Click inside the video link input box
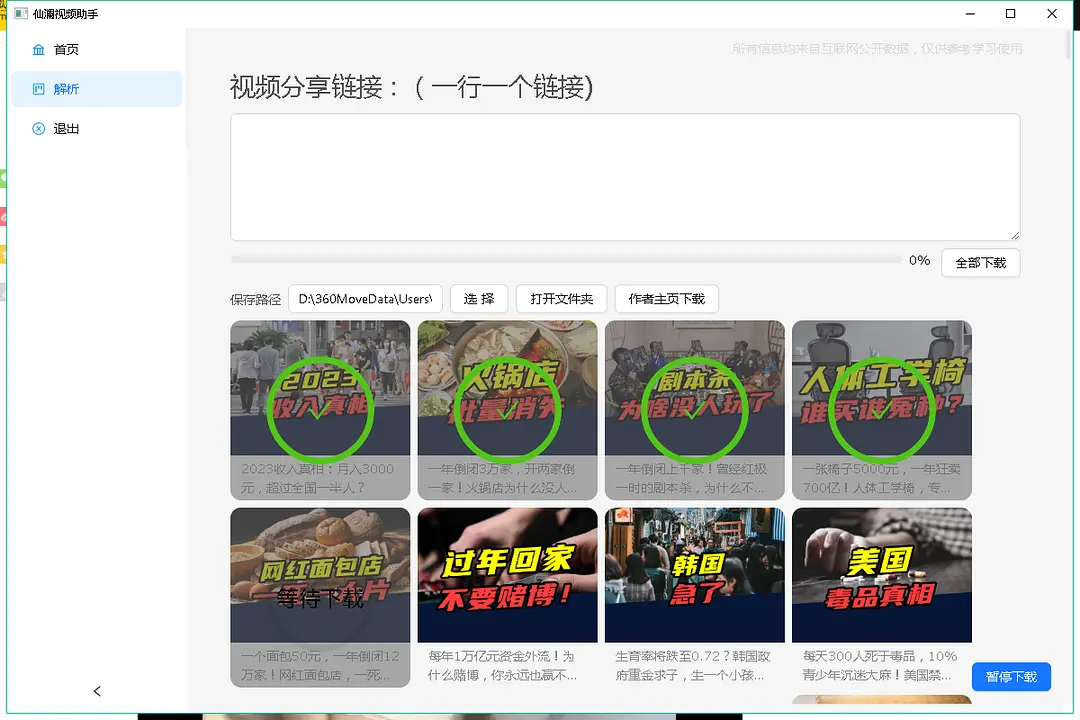The image size is (1080, 720). [x=624, y=176]
